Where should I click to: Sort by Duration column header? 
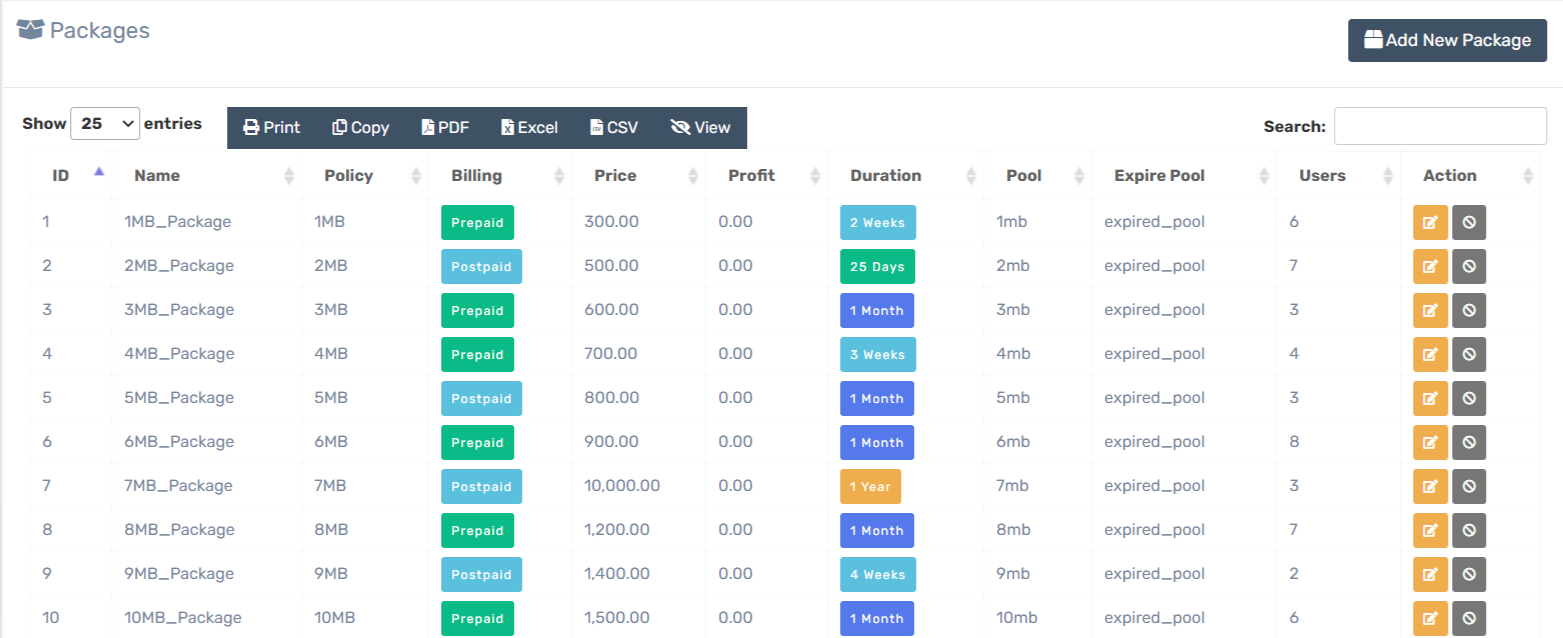point(885,176)
